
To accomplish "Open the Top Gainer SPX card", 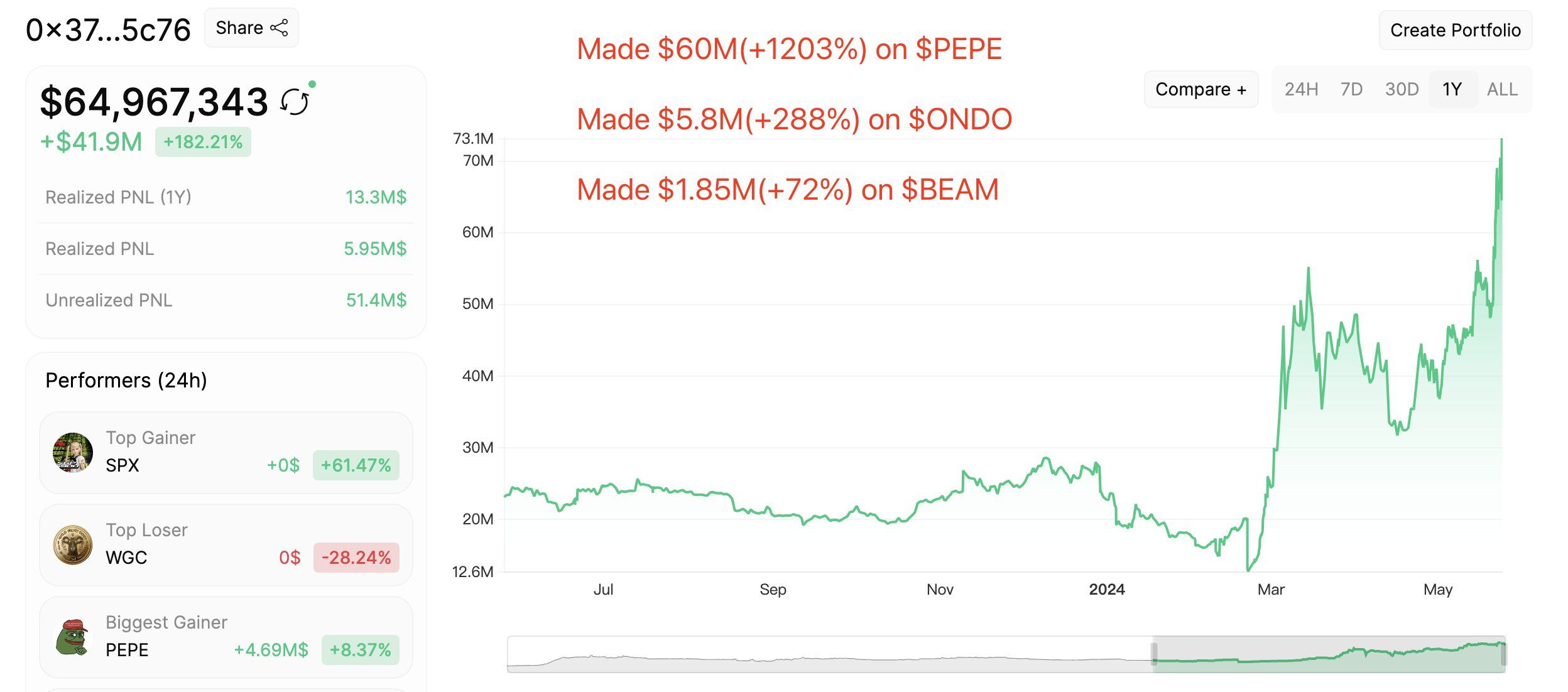I will coord(226,452).
